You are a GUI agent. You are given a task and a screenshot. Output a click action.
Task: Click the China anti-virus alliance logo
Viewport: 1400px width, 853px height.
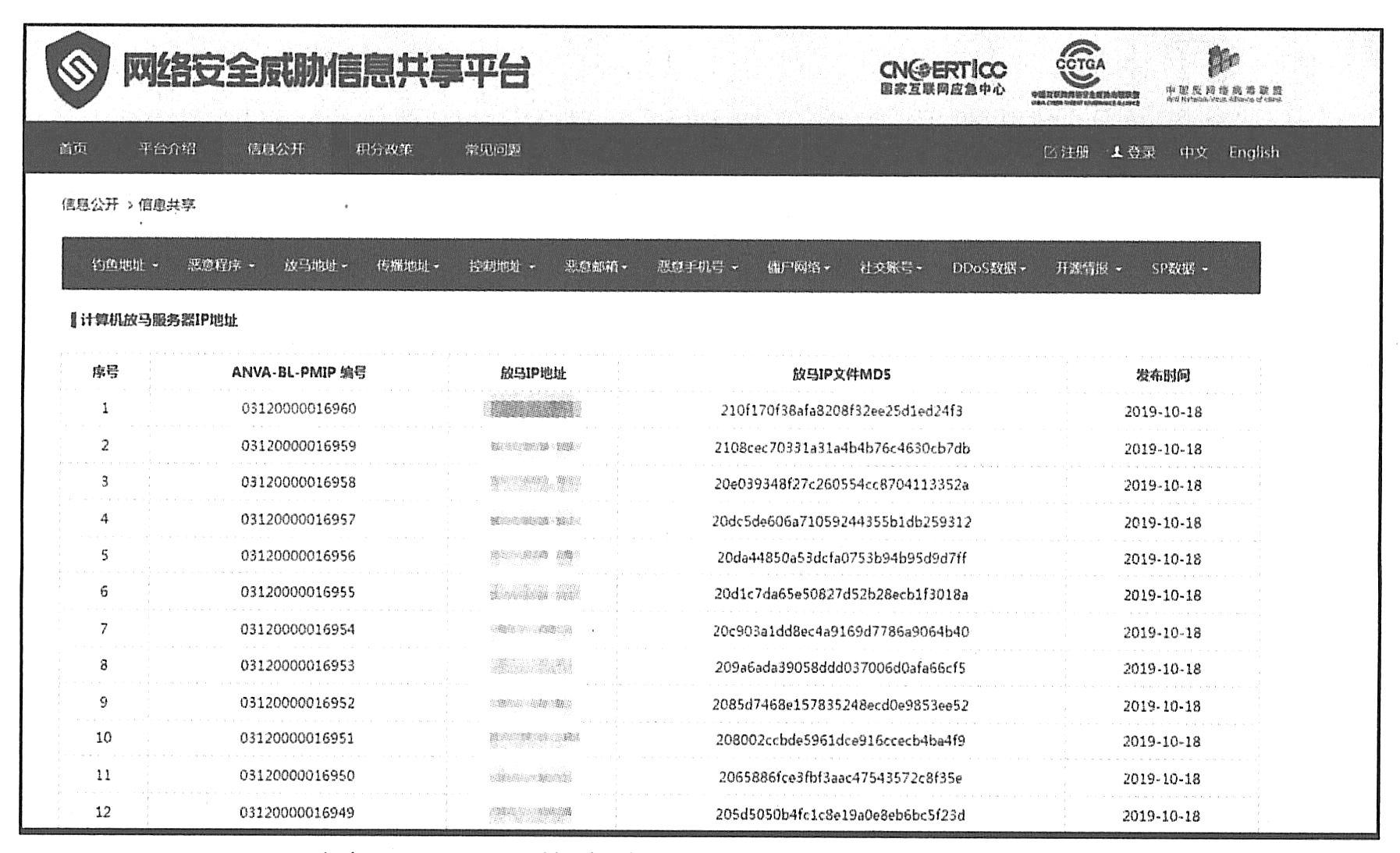coord(1223,75)
